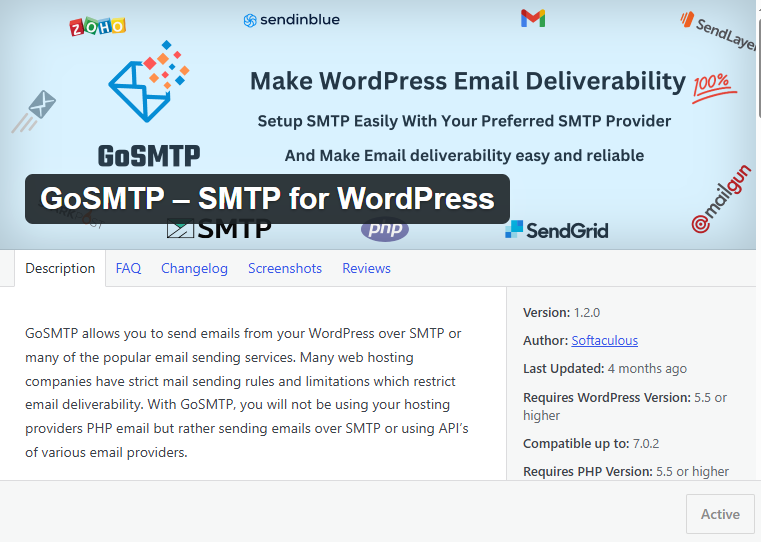Click the Active button

point(720,514)
